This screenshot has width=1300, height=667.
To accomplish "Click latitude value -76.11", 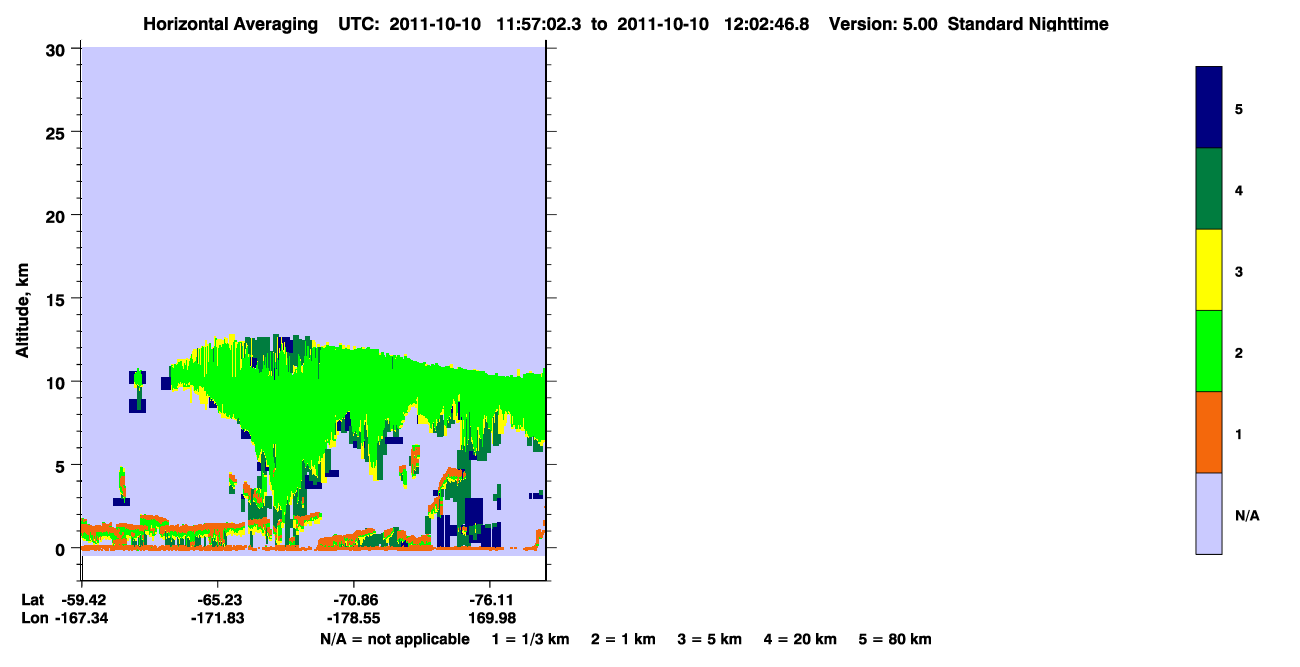I will pyautogui.click(x=490, y=600).
